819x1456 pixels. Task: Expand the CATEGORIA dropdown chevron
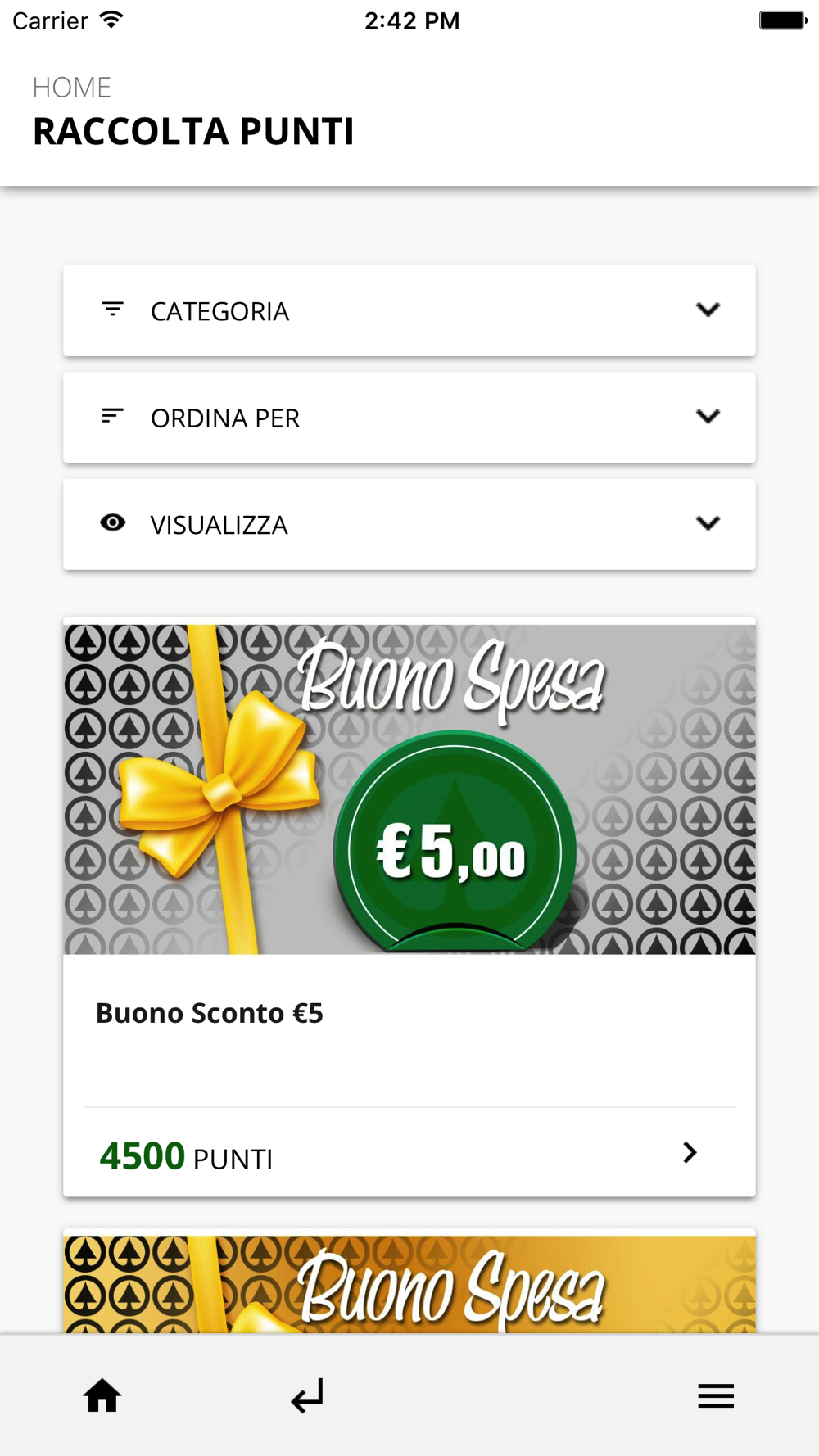coord(708,310)
